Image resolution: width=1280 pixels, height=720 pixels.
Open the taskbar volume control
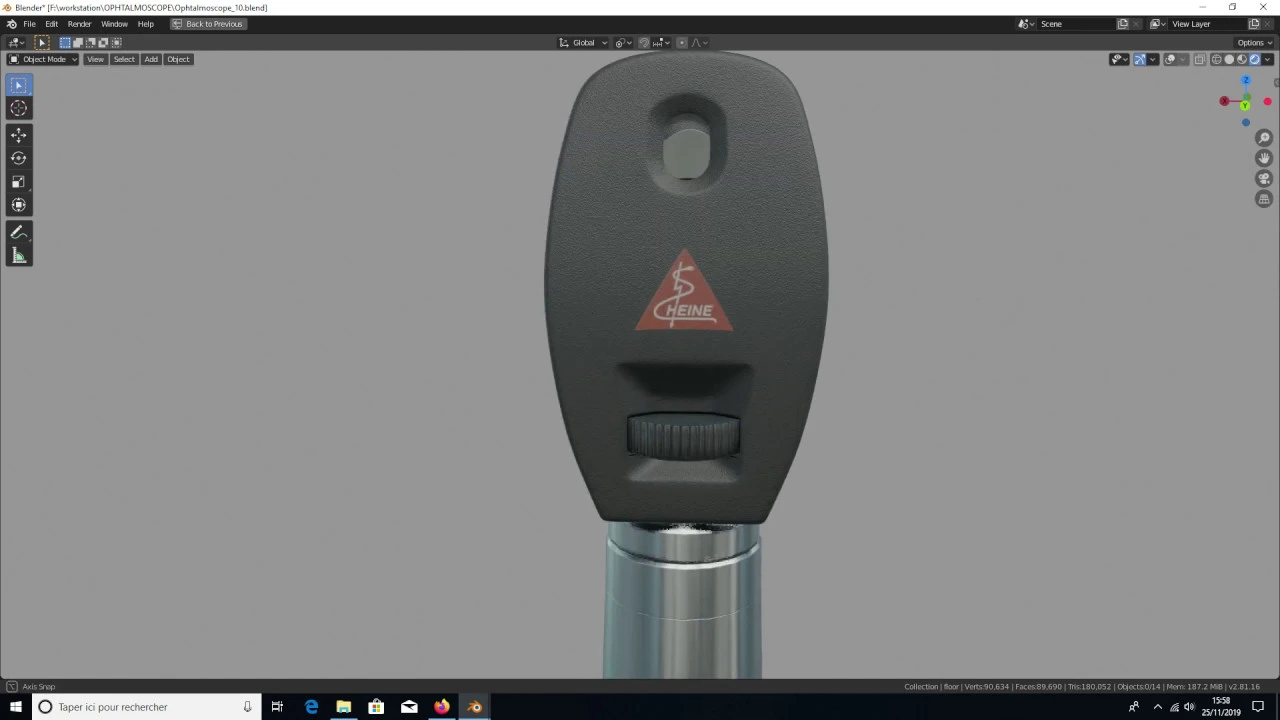[1189, 707]
